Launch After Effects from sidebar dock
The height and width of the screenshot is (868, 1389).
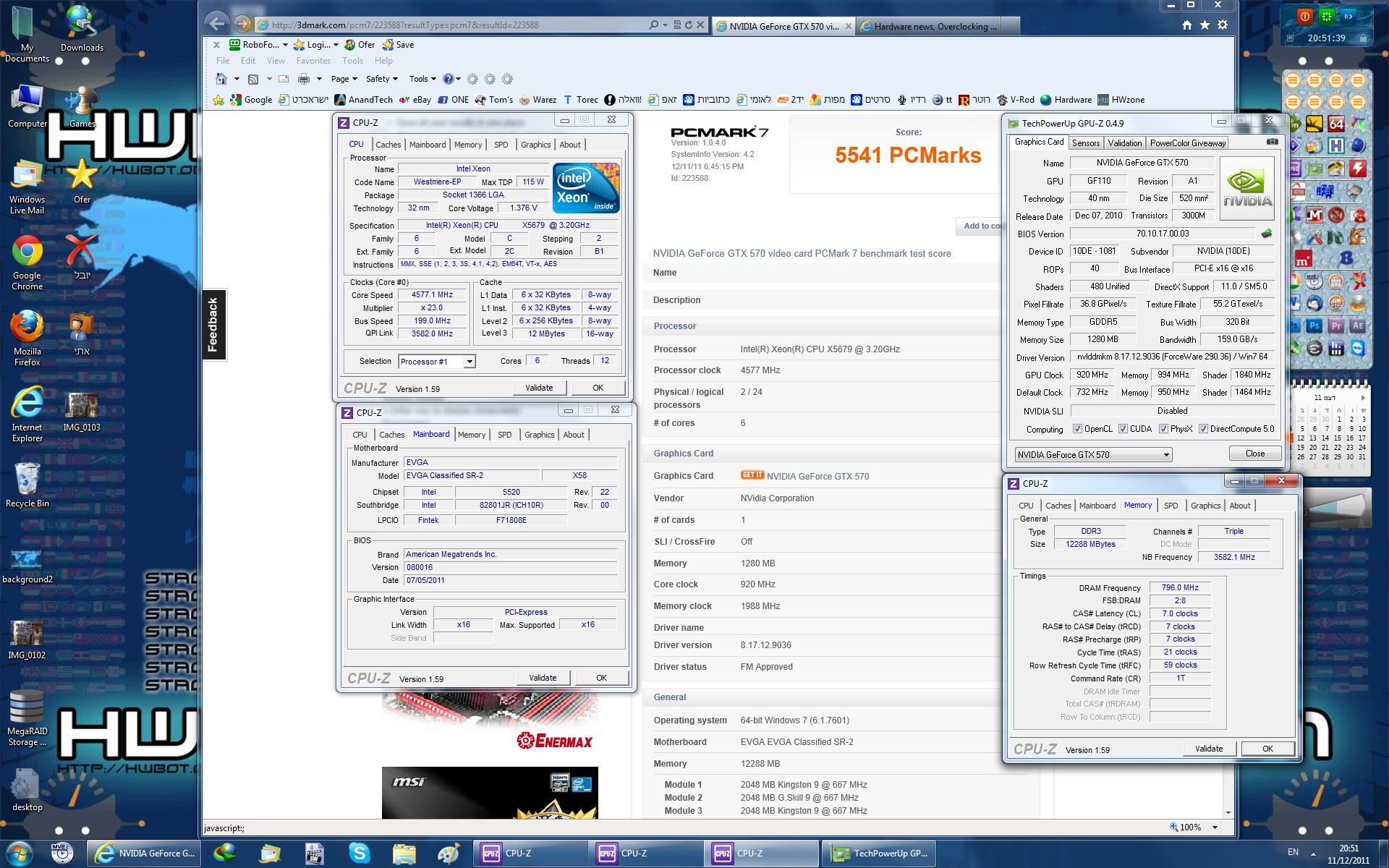pyautogui.click(x=1358, y=326)
